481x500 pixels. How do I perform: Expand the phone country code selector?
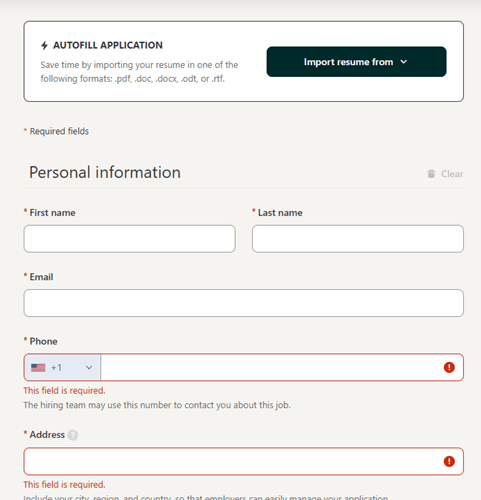(x=62, y=367)
